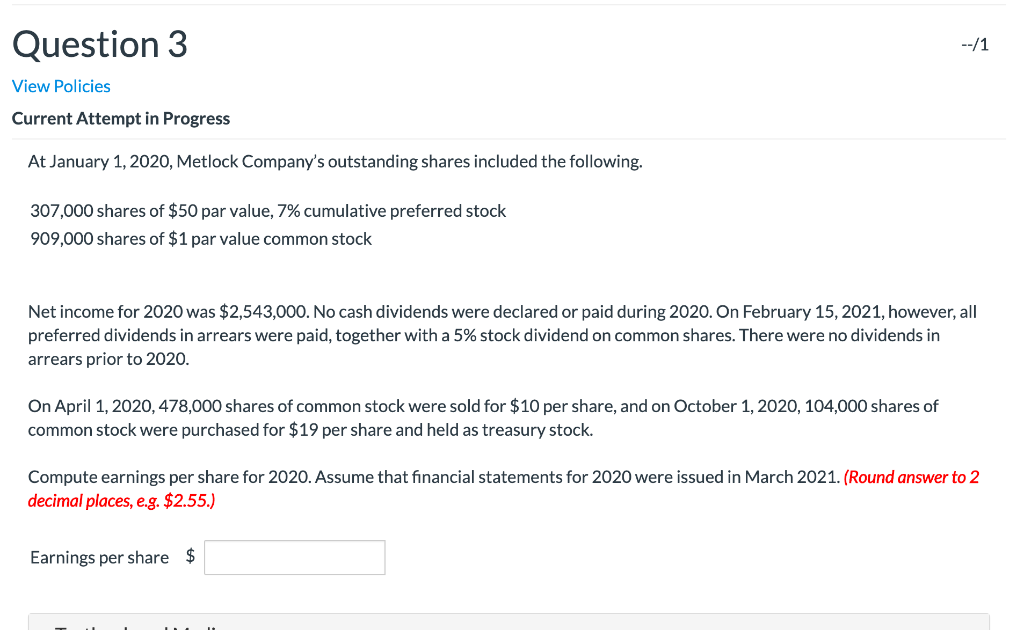The width and height of the screenshot is (1024, 630).
Task: Click the Earnings per share answer box
Action: [x=294, y=557]
